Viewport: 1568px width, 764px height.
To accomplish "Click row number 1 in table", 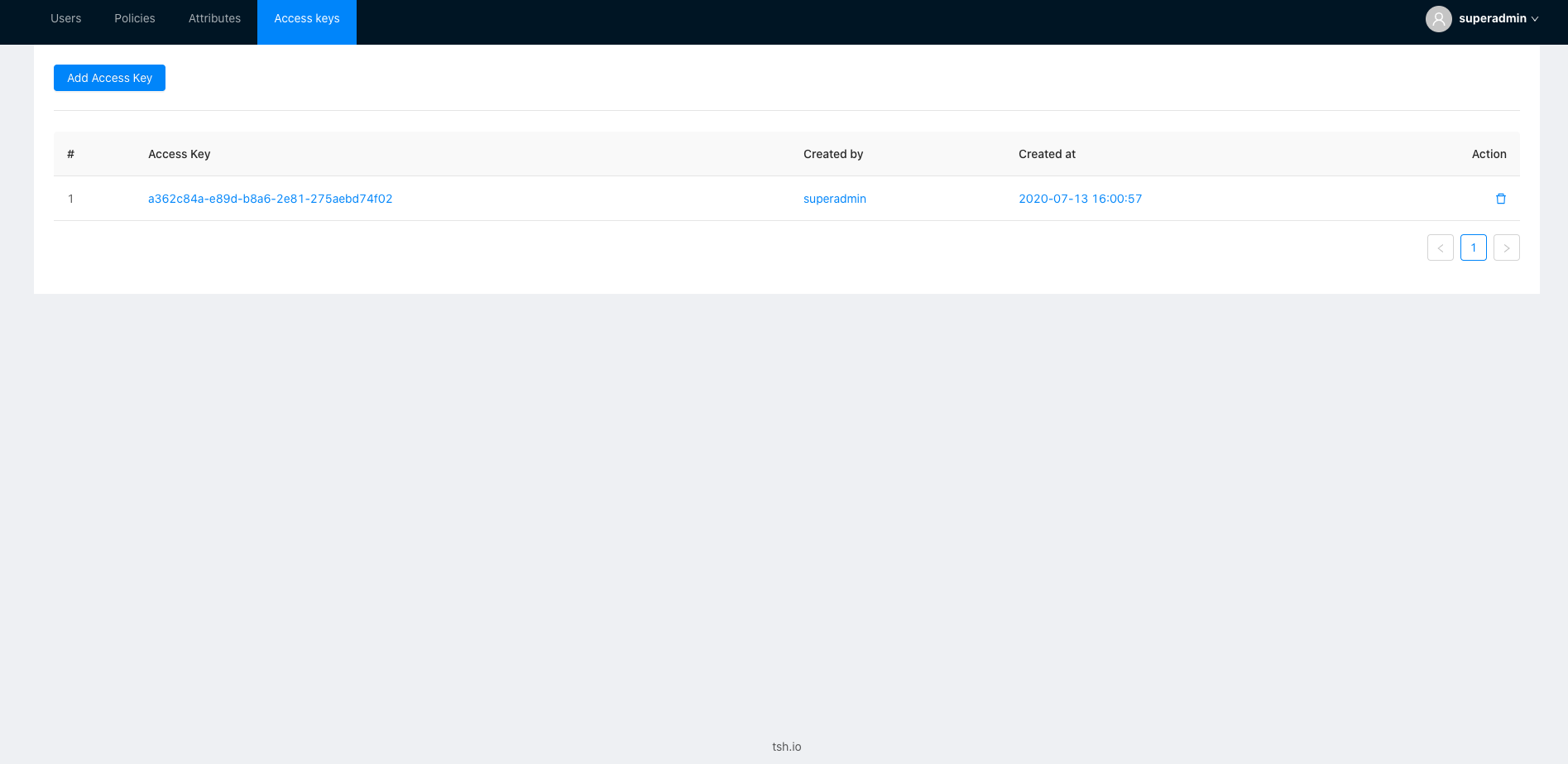I will pyautogui.click(x=71, y=199).
